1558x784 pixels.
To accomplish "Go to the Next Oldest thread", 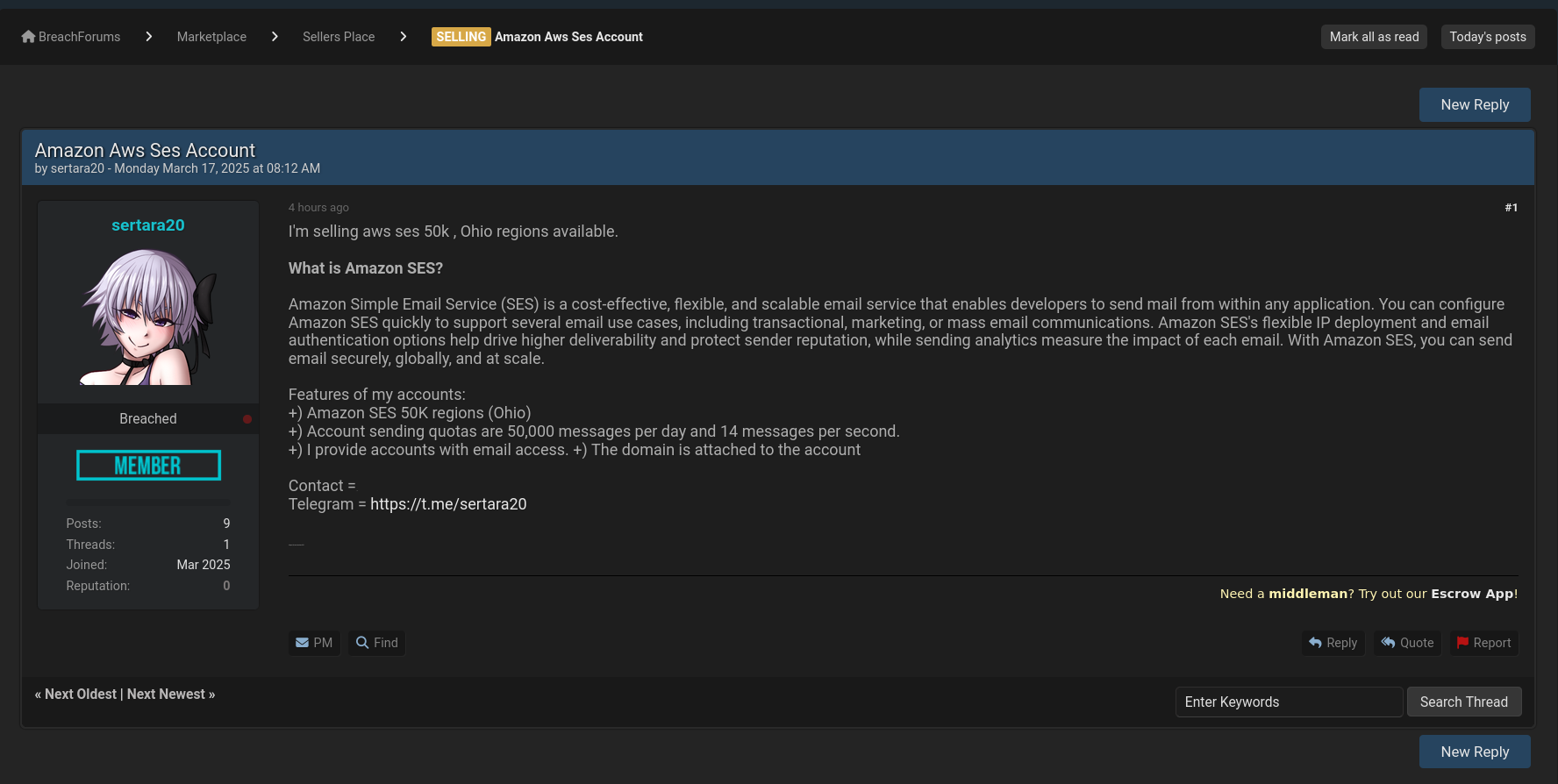I will [x=81, y=694].
